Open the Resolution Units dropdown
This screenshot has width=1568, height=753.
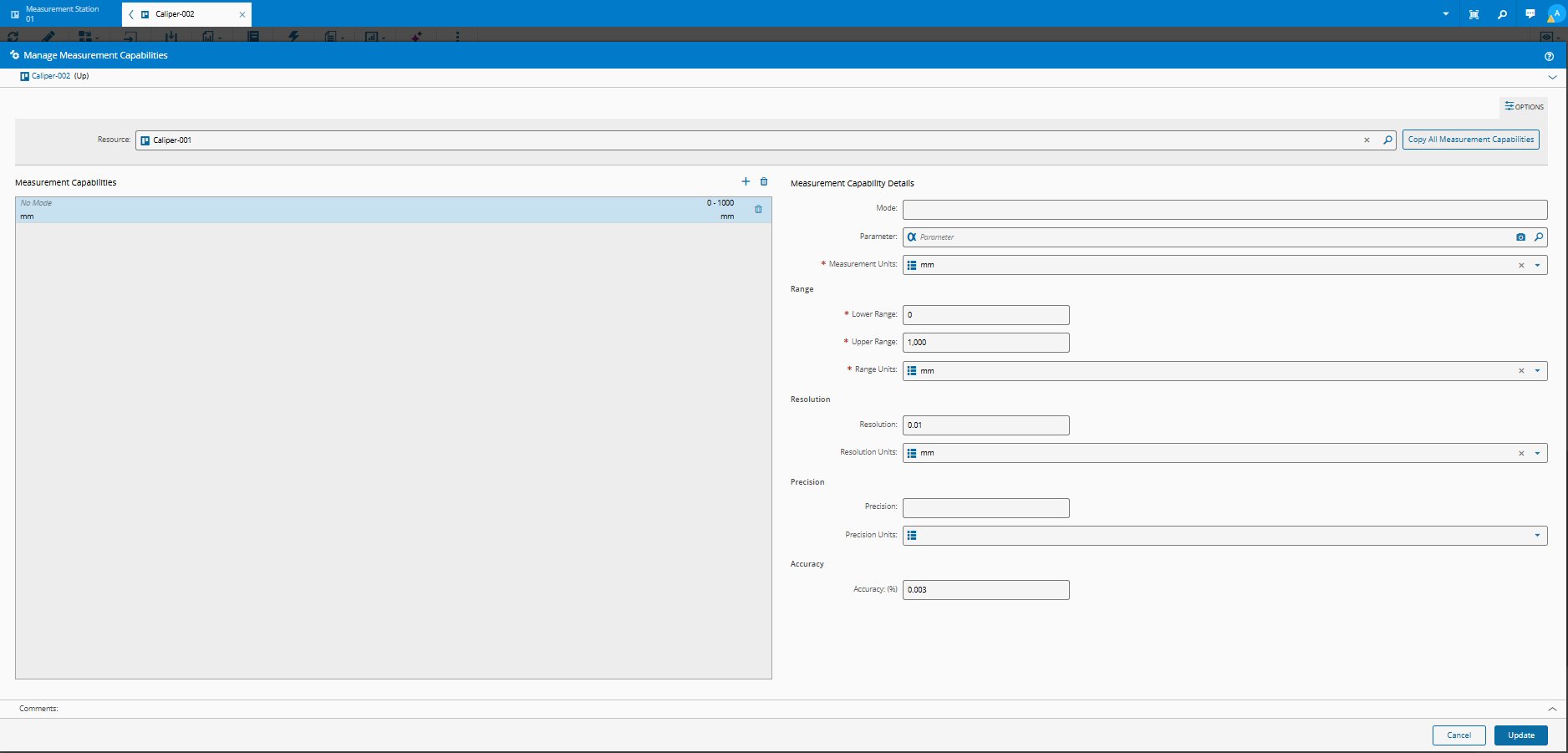point(1537,453)
